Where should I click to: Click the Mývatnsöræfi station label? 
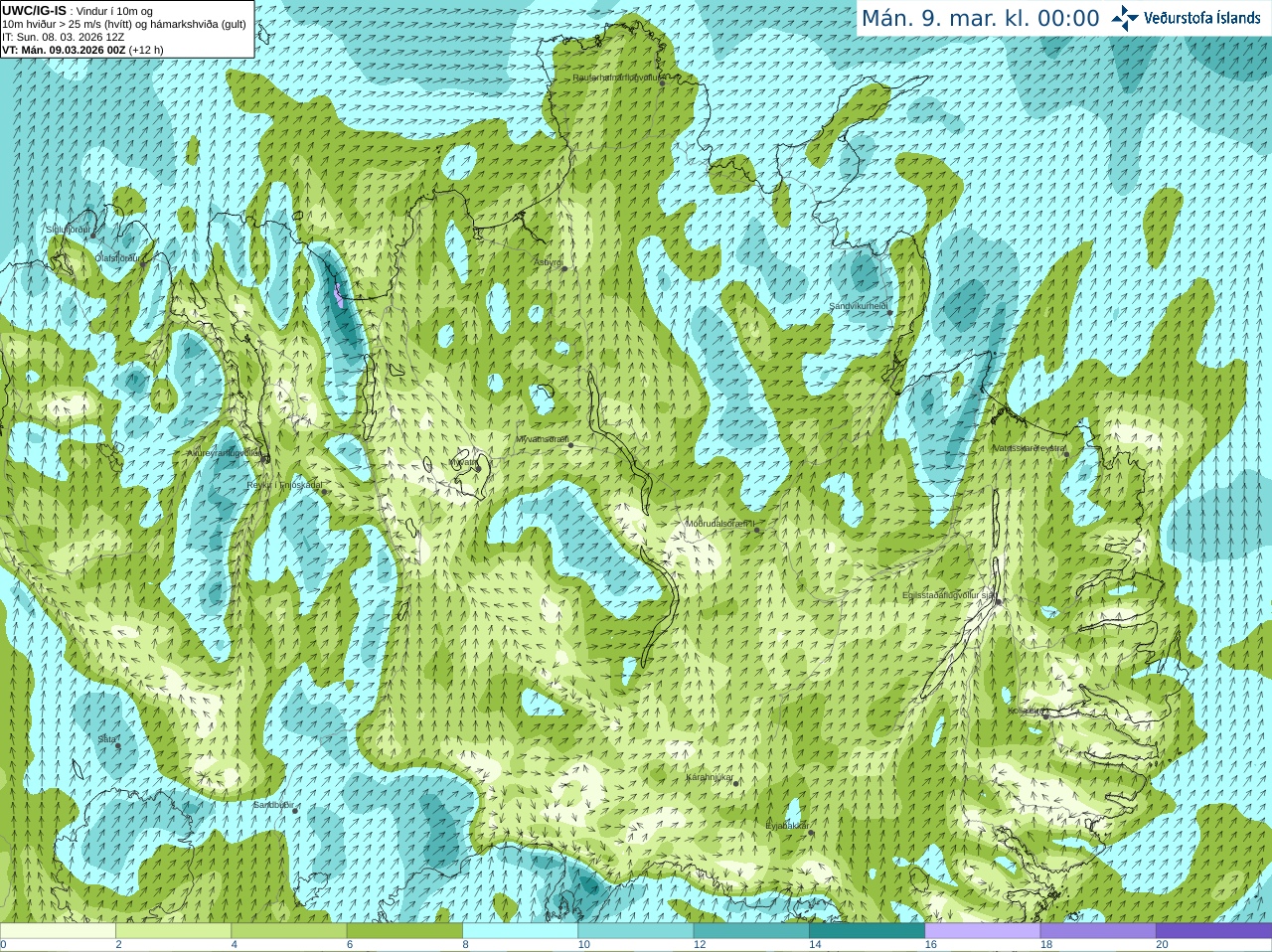543,439
